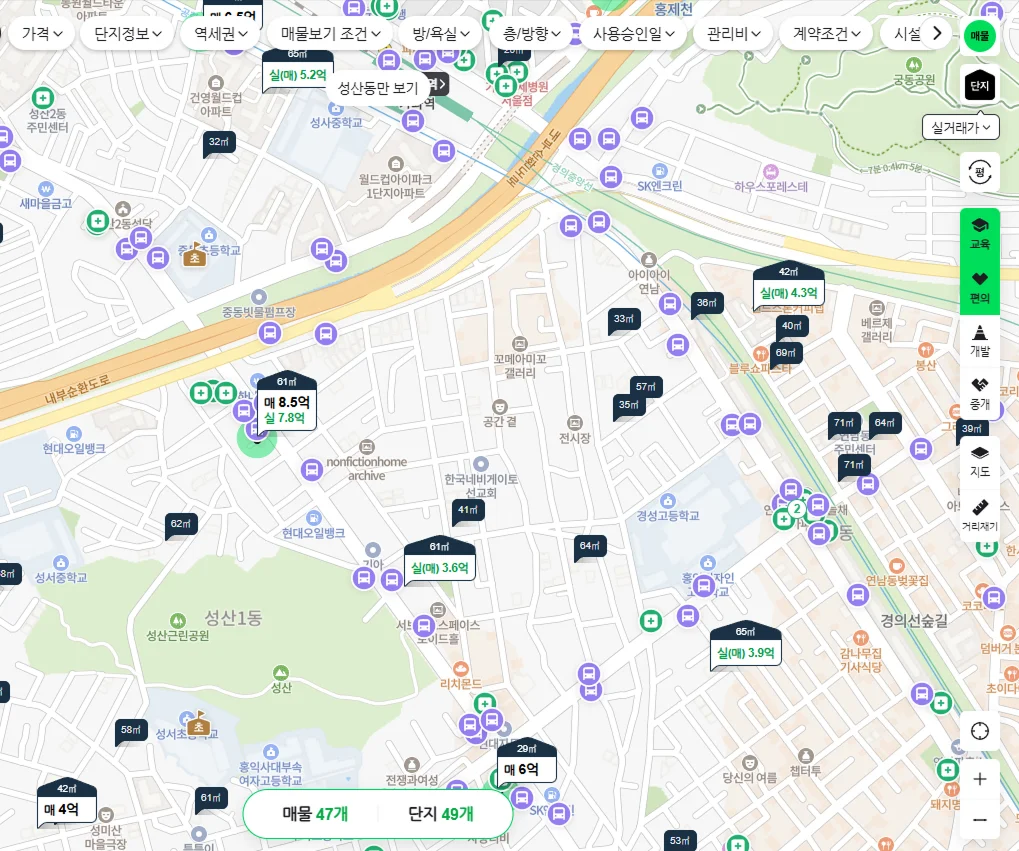Toggle the black 단지 hexagon button
This screenshot has height=851, width=1019.
pos(979,85)
